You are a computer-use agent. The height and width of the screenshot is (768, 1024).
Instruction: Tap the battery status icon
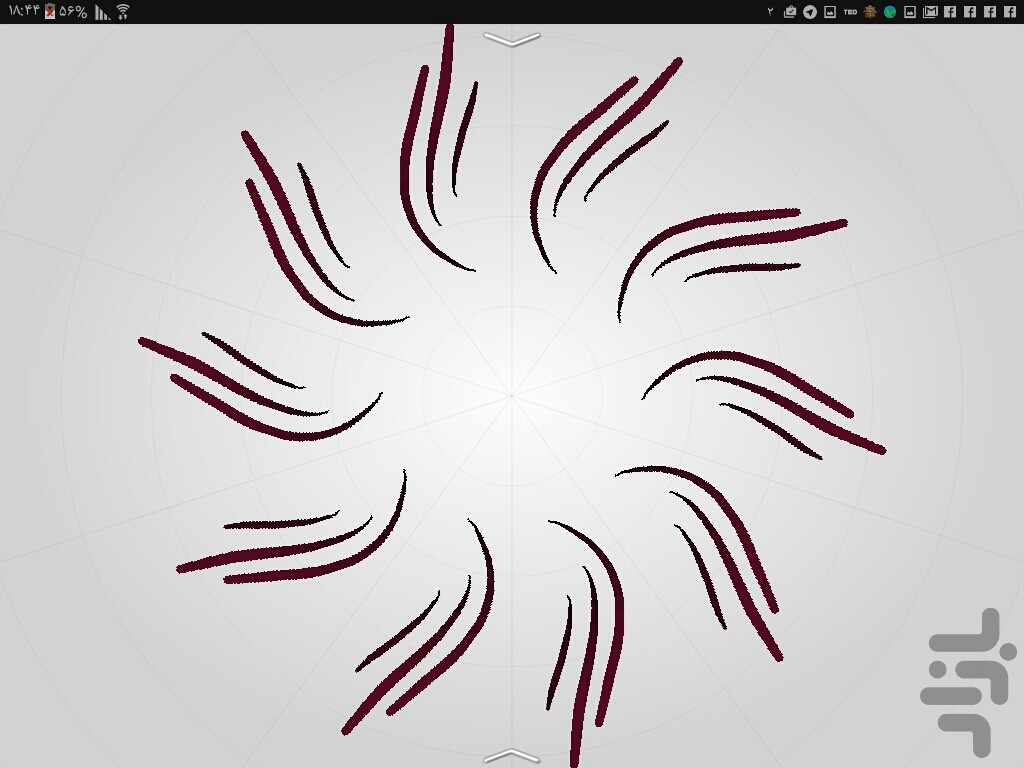pos(49,12)
